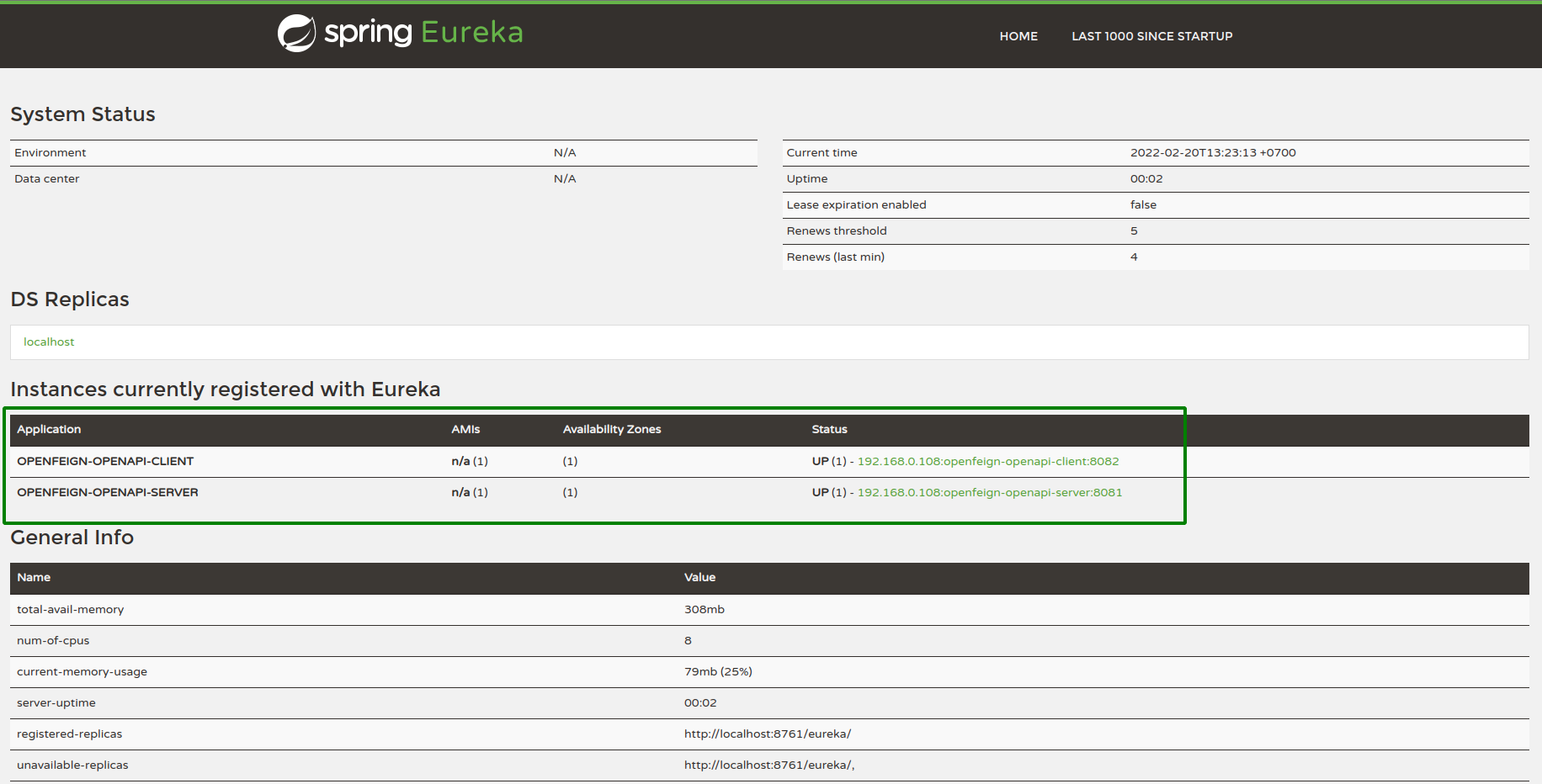Click the OPENFEIGN-OPENAPI-CLIENT application name
This screenshot has width=1542, height=784.
point(105,462)
